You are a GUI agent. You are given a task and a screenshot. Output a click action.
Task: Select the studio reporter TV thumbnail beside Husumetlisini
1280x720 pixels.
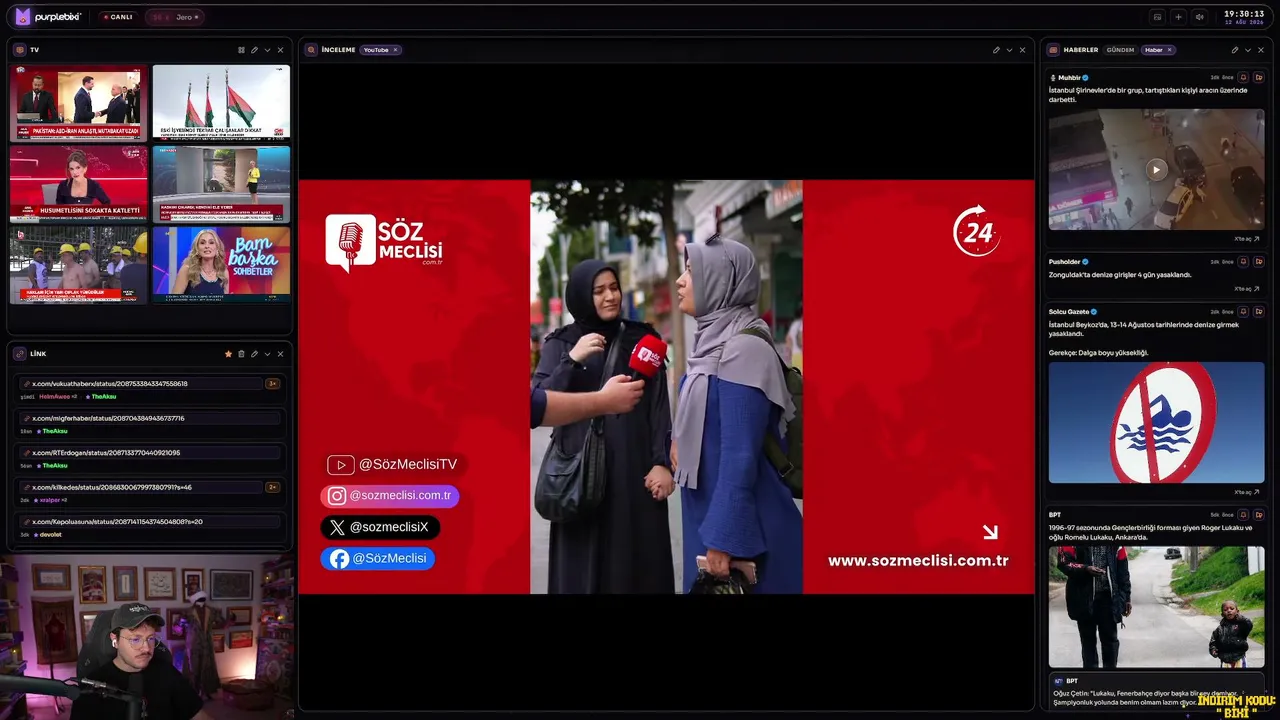point(221,184)
